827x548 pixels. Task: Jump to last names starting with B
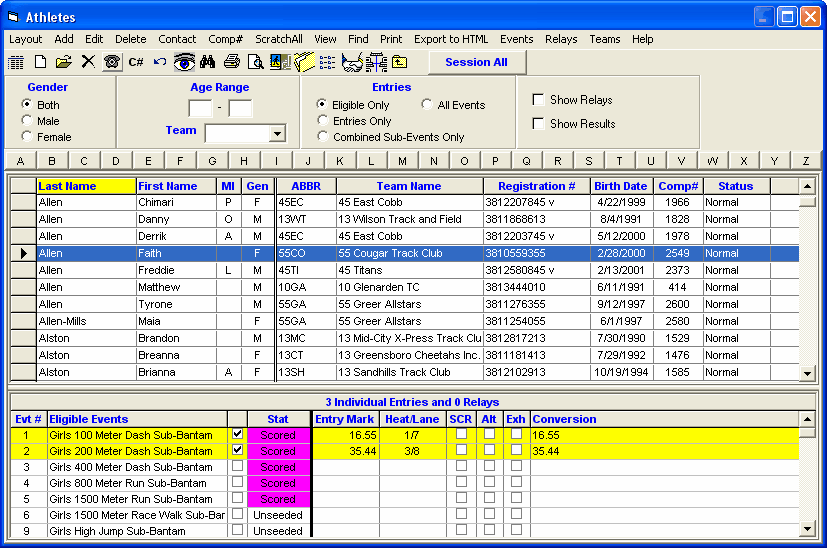[52, 161]
